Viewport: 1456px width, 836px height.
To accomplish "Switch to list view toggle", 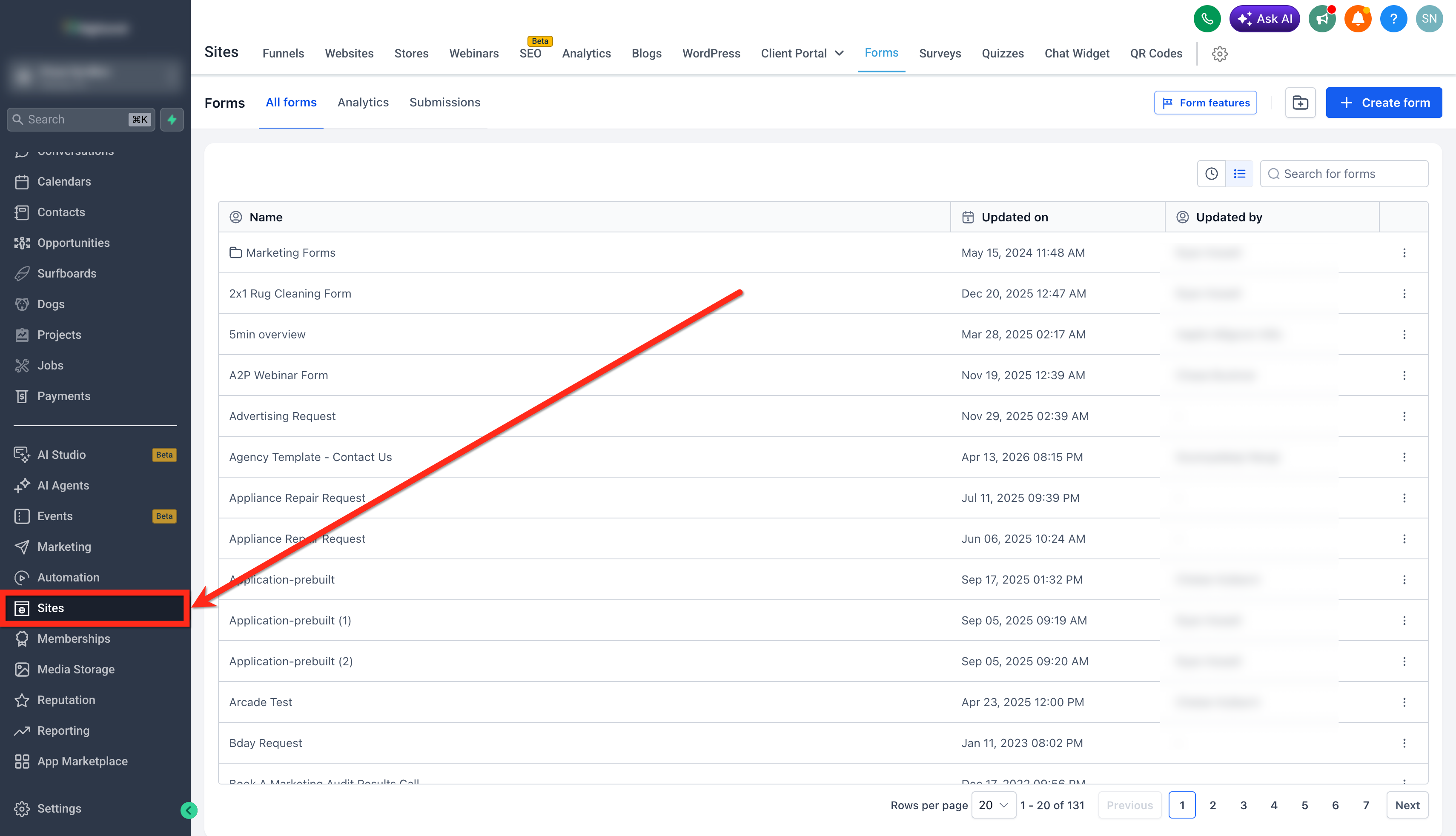I will point(1239,173).
